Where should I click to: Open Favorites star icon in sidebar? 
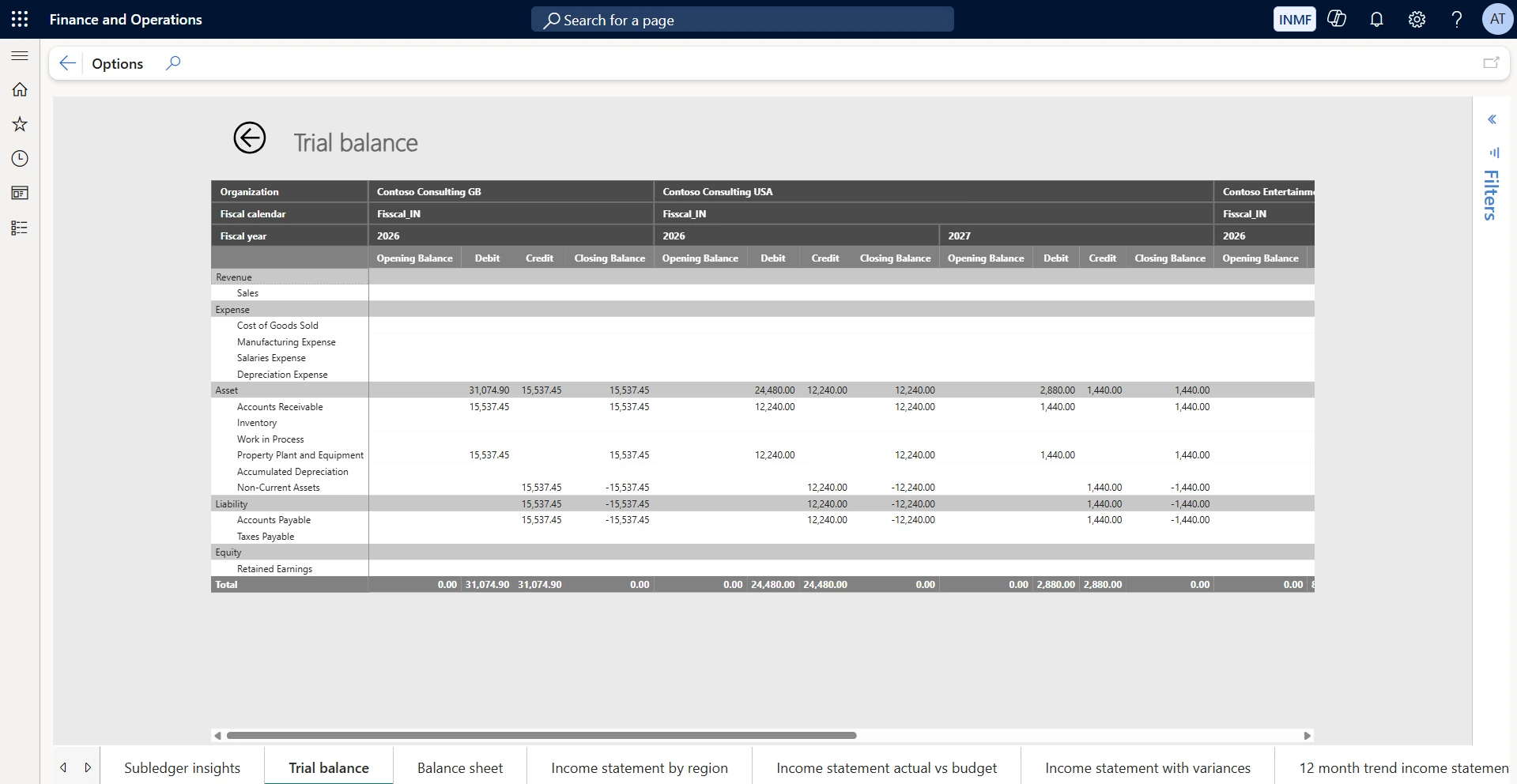pos(20,124)
